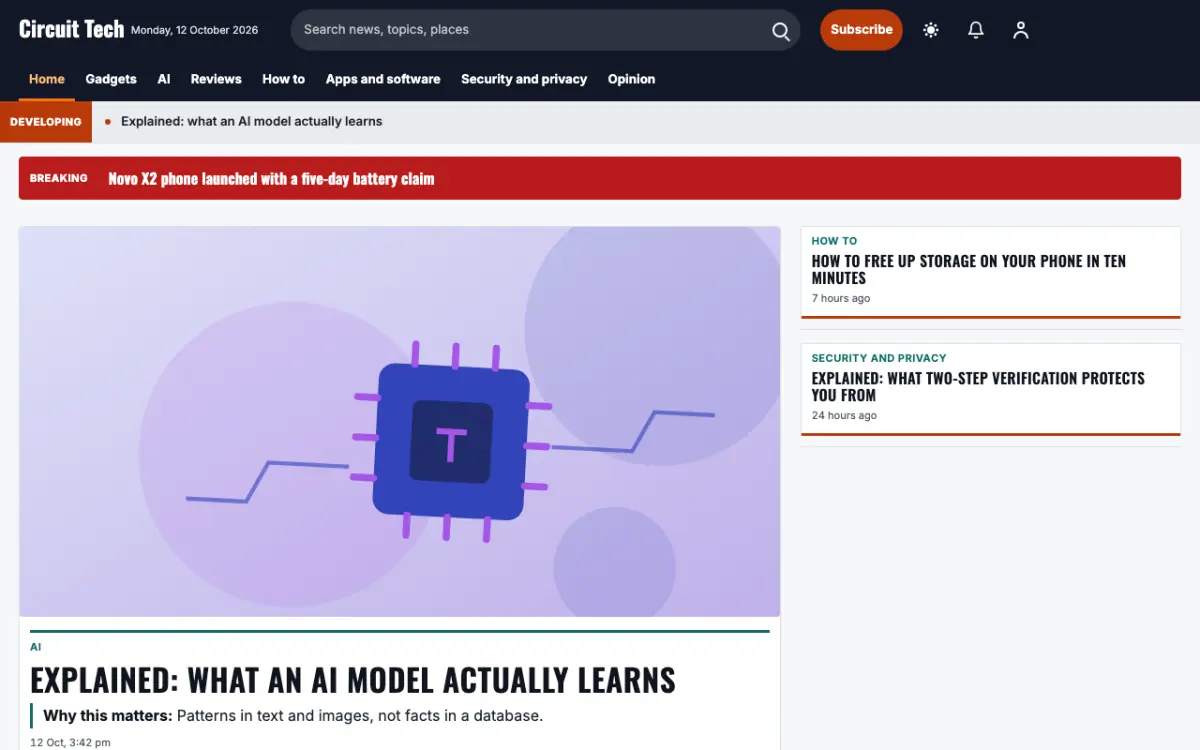Click the red BREAKING label
Viewport: 1200px width, 750px height.
pyautogui.click(x=59, y=178)
